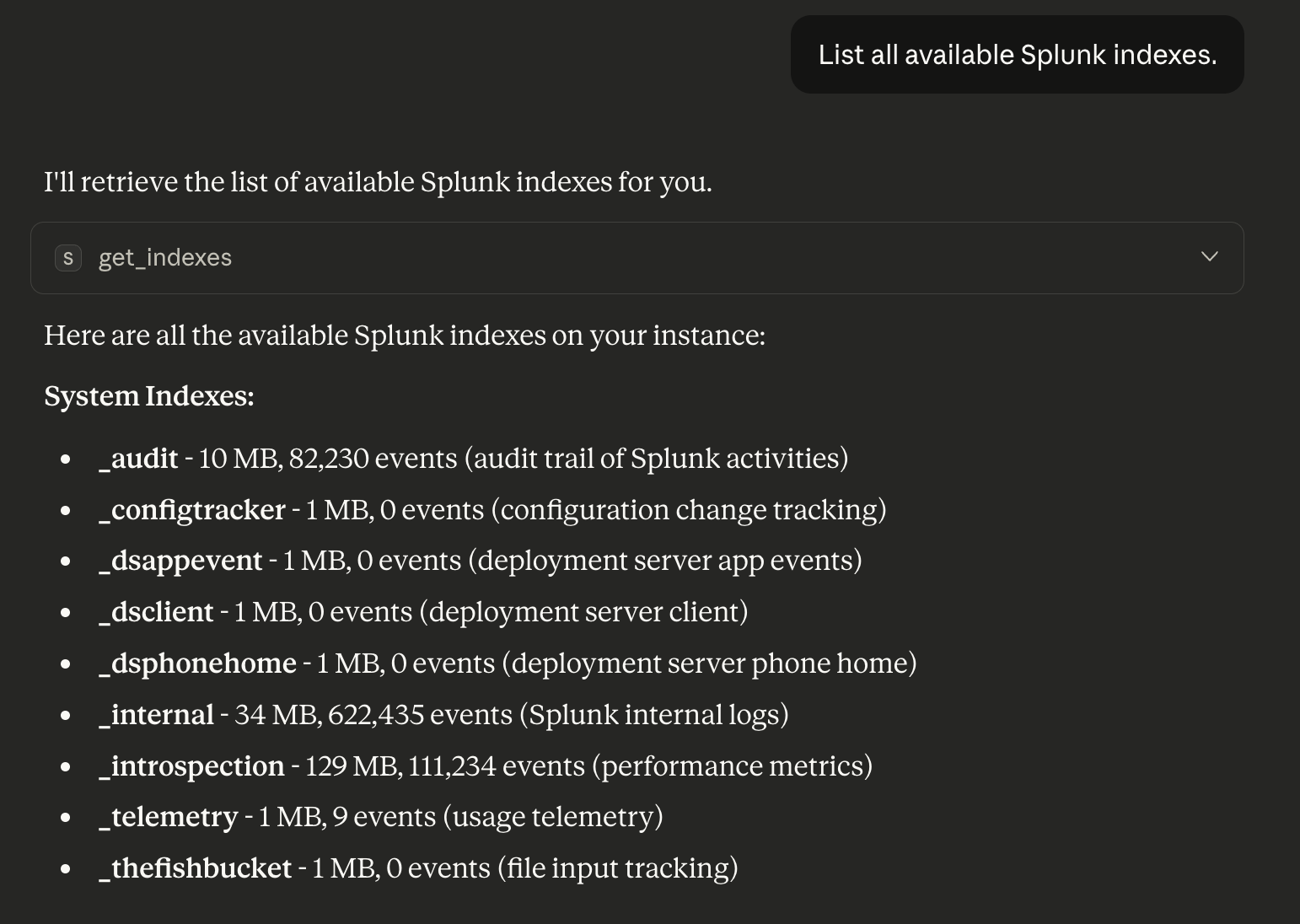Click the _dsappevent index name
Viewport: 1300px width, 924px height.
[180, 561]
